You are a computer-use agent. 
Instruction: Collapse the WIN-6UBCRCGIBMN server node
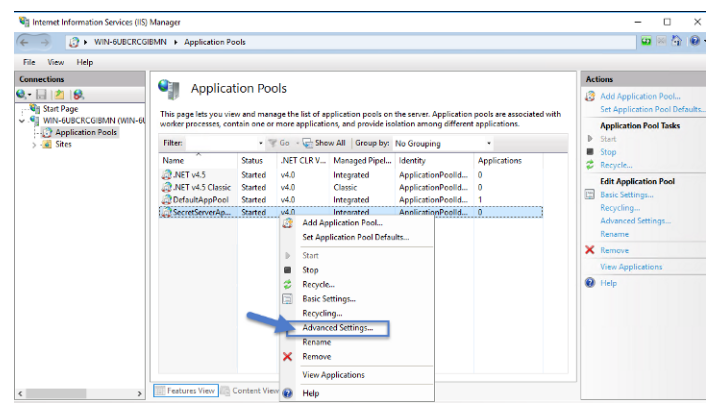click(22, 121)
